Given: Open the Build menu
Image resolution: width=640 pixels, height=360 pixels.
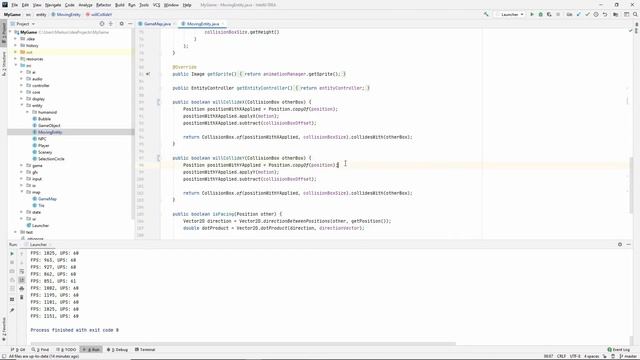Looking at the screenshot, I should [x=120, y=5].
